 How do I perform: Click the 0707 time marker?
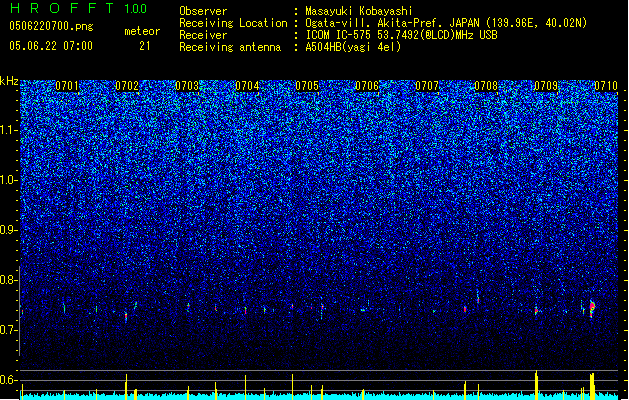click(x=427, y=86)
